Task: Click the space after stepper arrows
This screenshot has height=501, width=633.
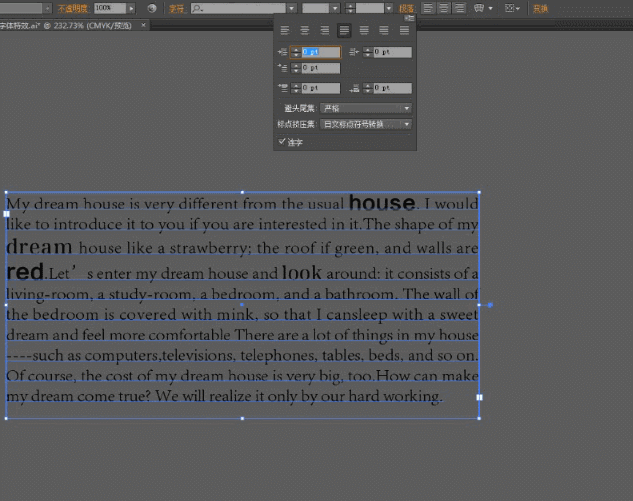Action: (368, 88)
